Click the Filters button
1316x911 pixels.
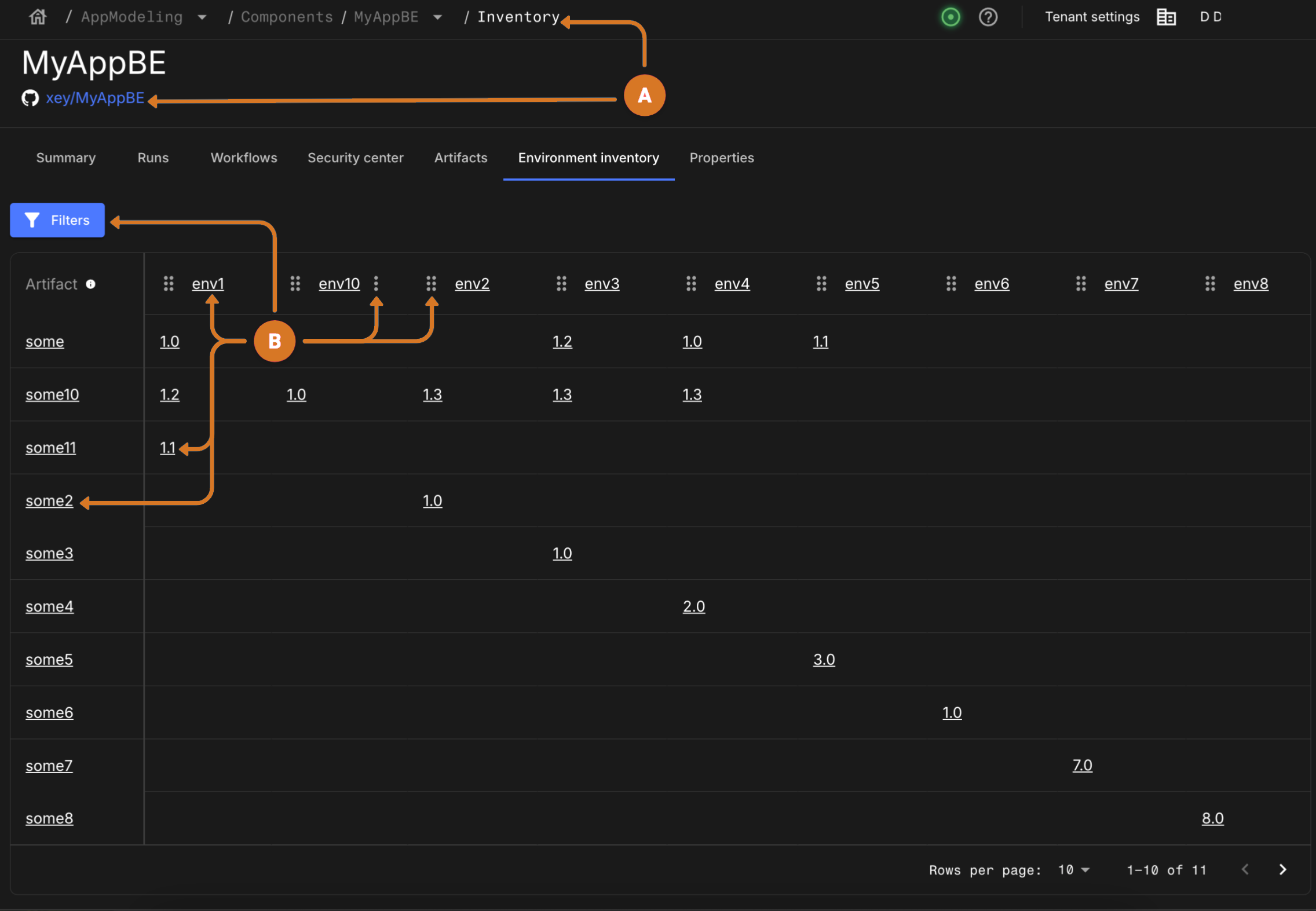click(57, 220)
